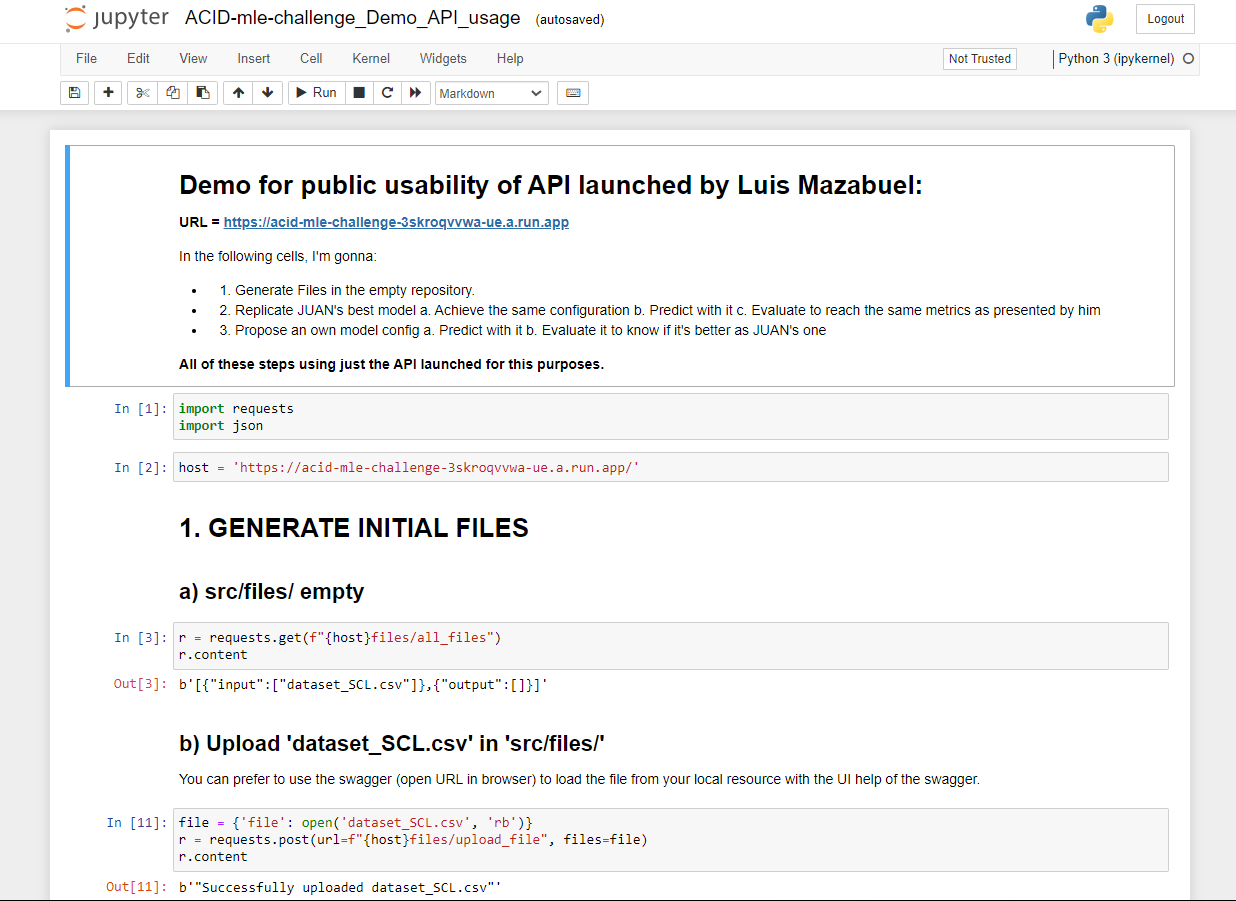This screenshot has height=901, width=1236.
Task: Cut the selected cell using scissors icon
Action: 141,92
